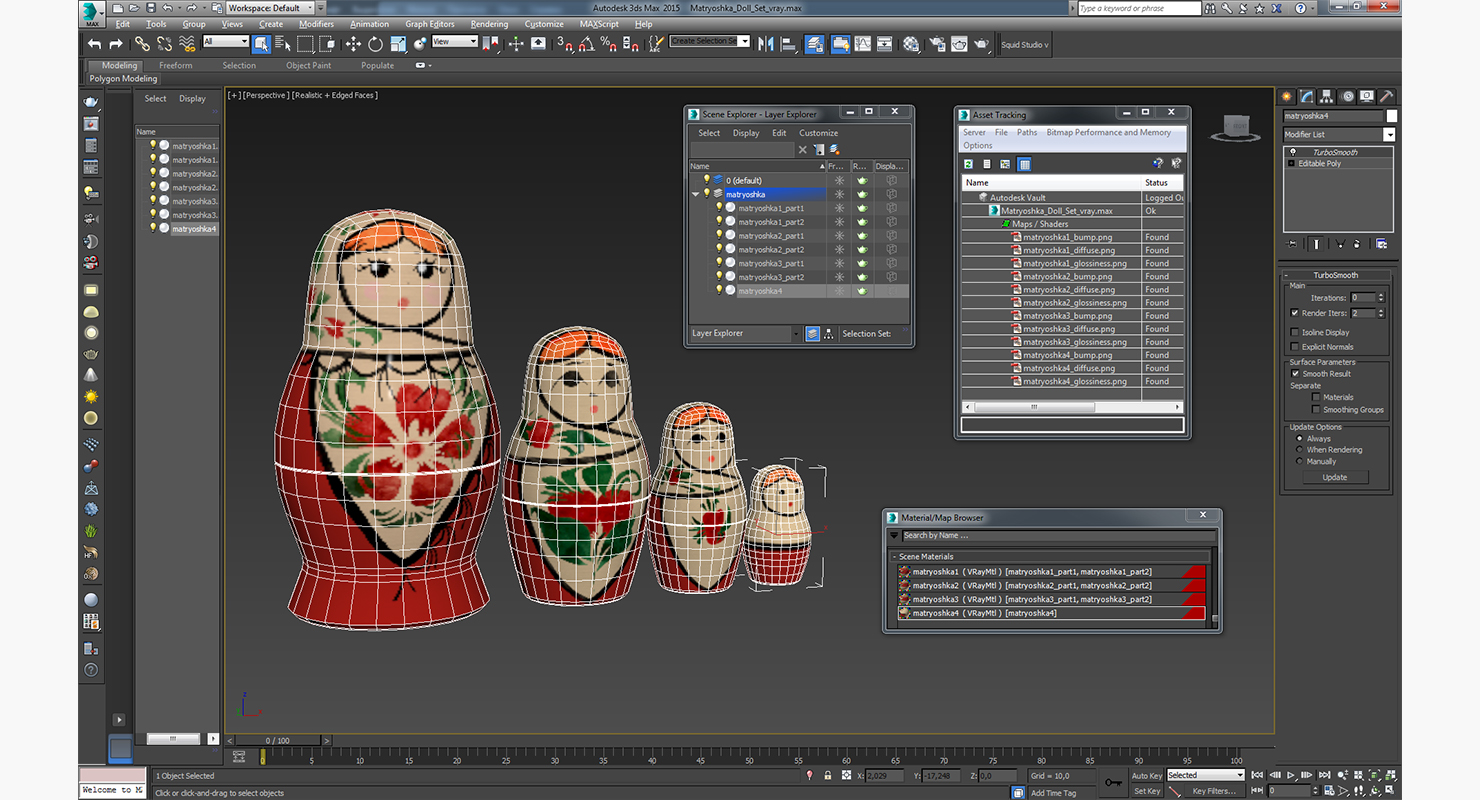Open the Hierarchy command panel tab

[1327, 96]
